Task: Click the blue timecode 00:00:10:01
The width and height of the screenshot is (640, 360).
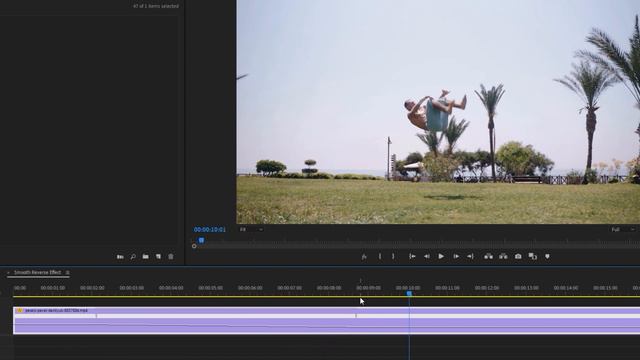Action: coord(210,230)
